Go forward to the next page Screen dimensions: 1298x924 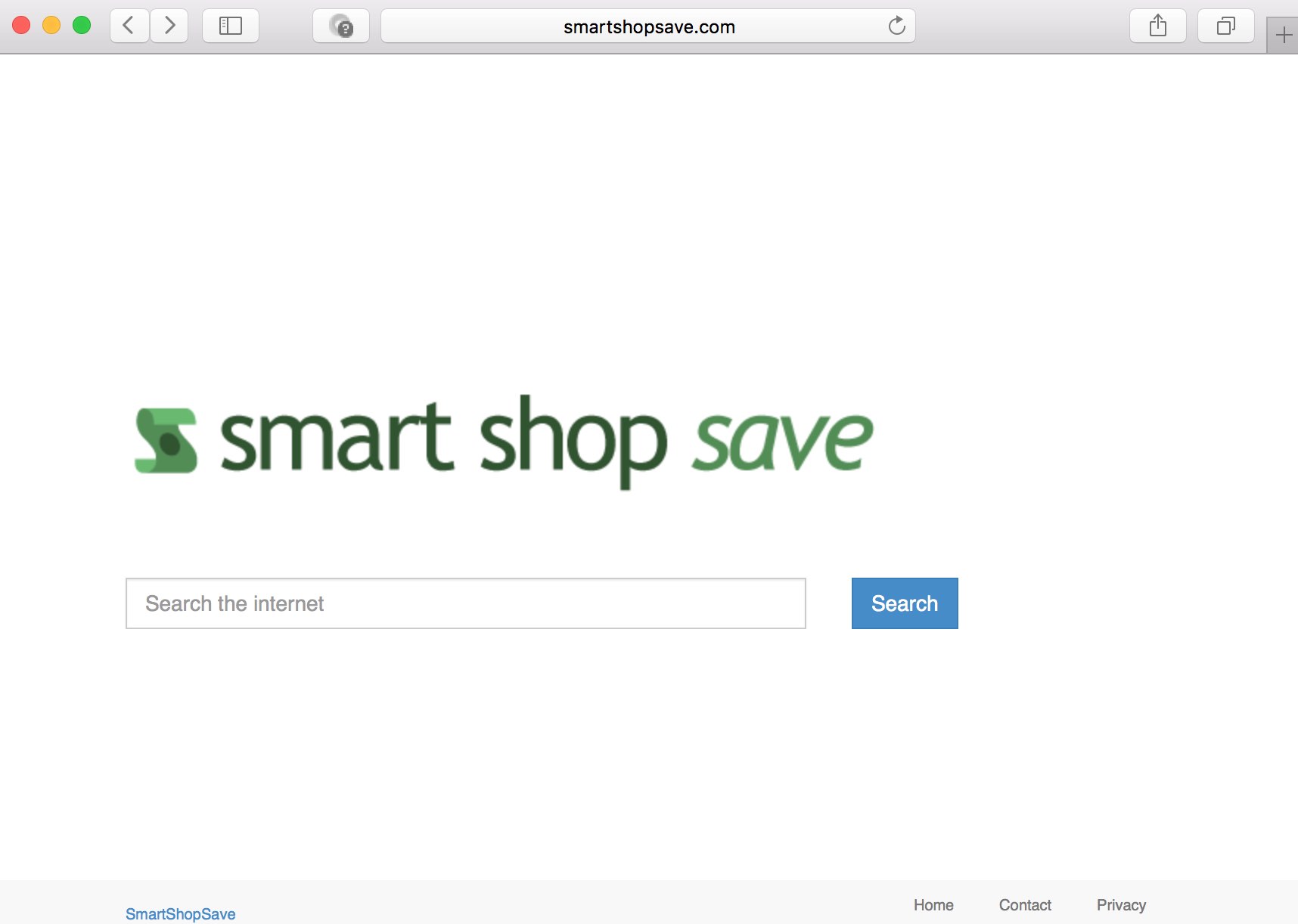169,26
